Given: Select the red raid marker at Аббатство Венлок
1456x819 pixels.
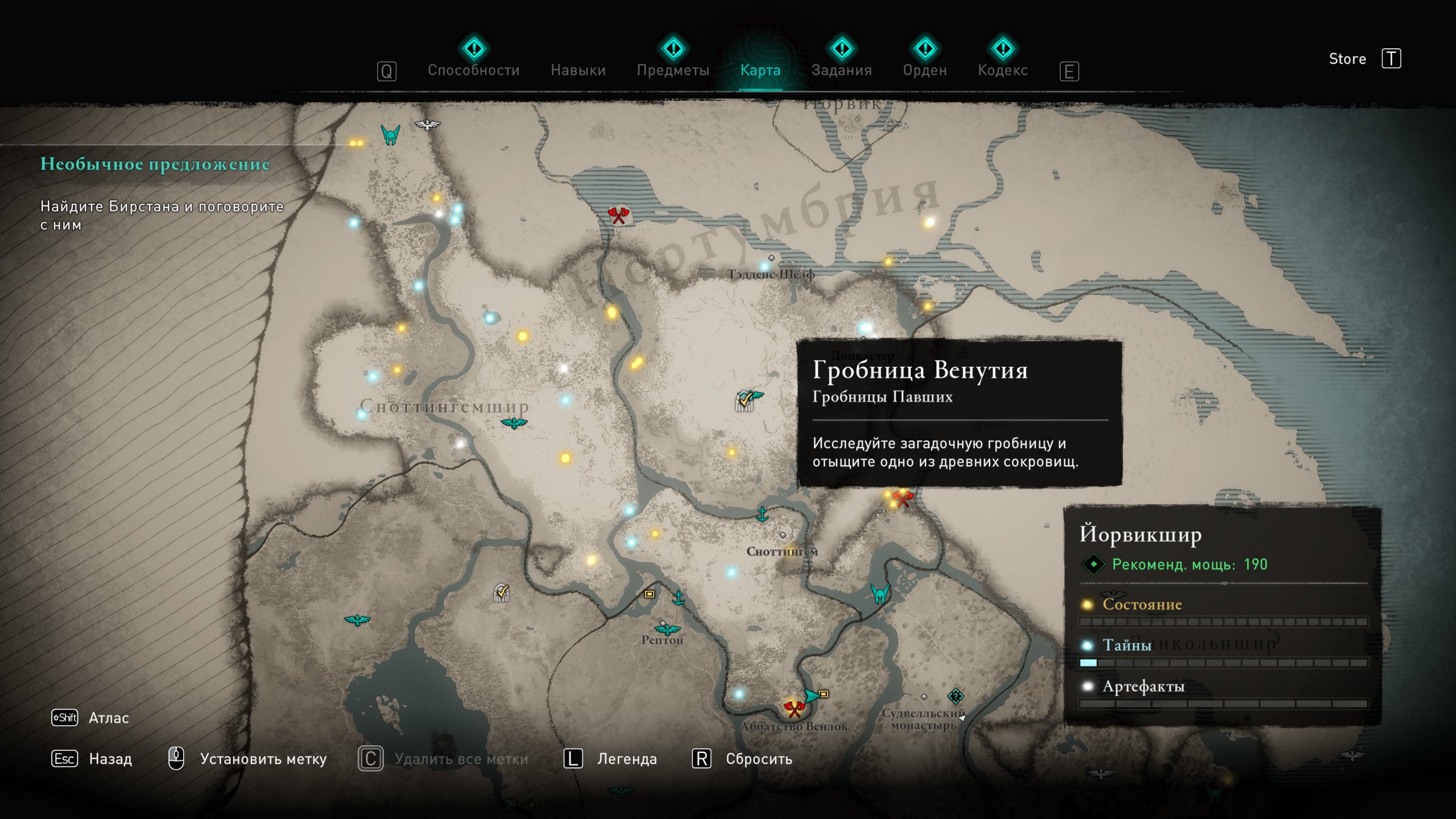Looking at the screenshot, I should point(793,708).
